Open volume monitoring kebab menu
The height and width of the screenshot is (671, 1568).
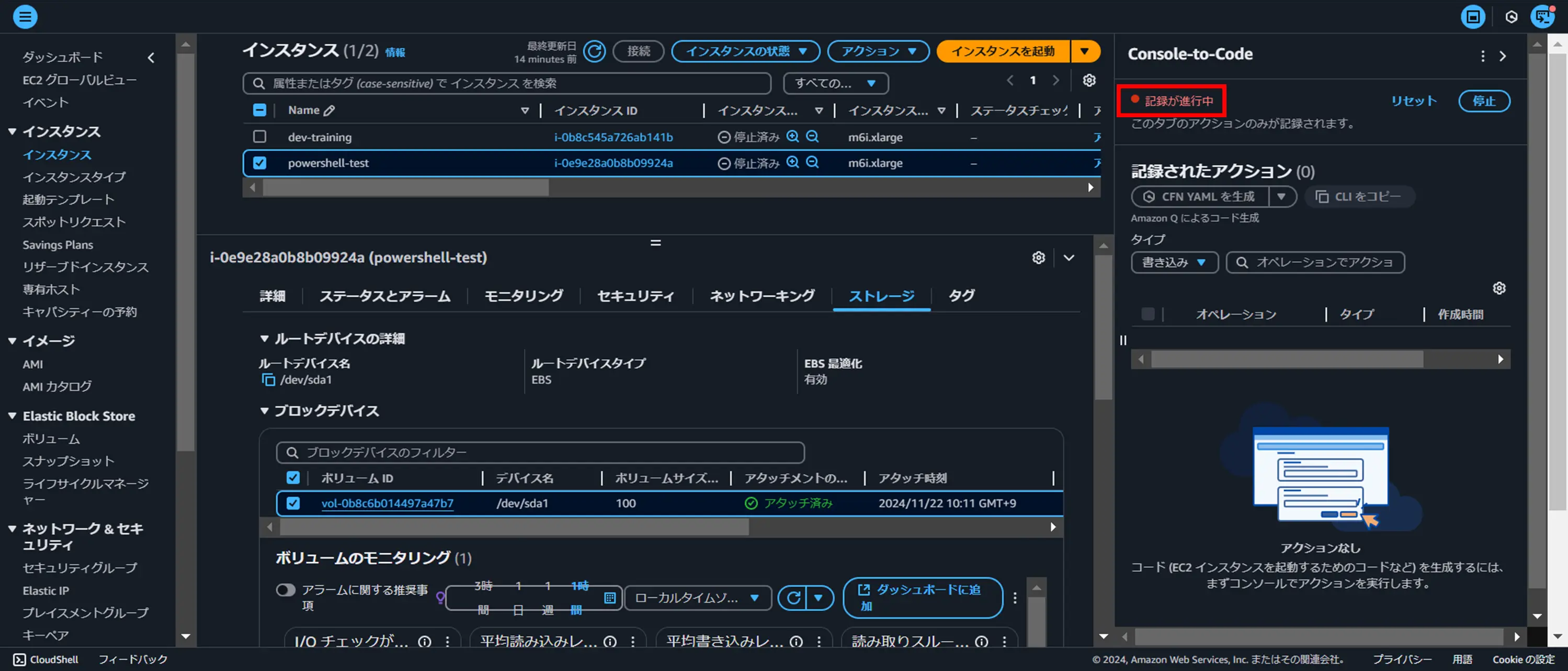pyautogui.click(x=1015, y=598)
